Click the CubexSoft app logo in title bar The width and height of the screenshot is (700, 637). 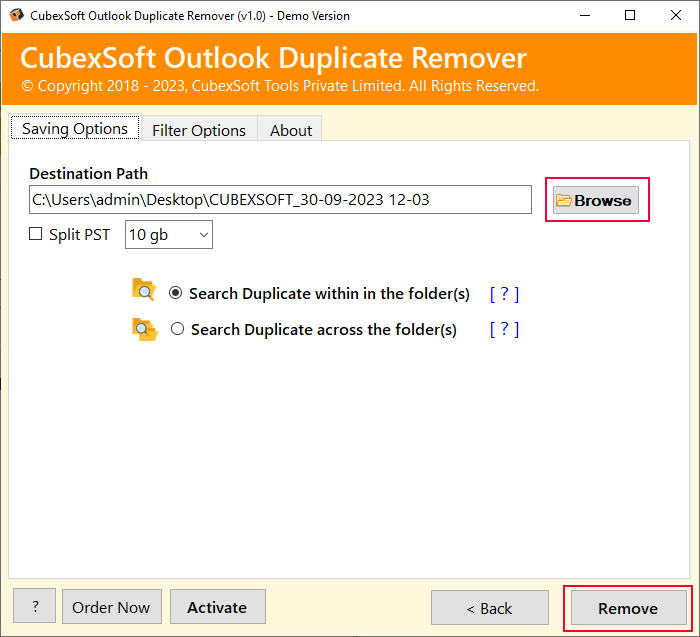pos(17,15)
